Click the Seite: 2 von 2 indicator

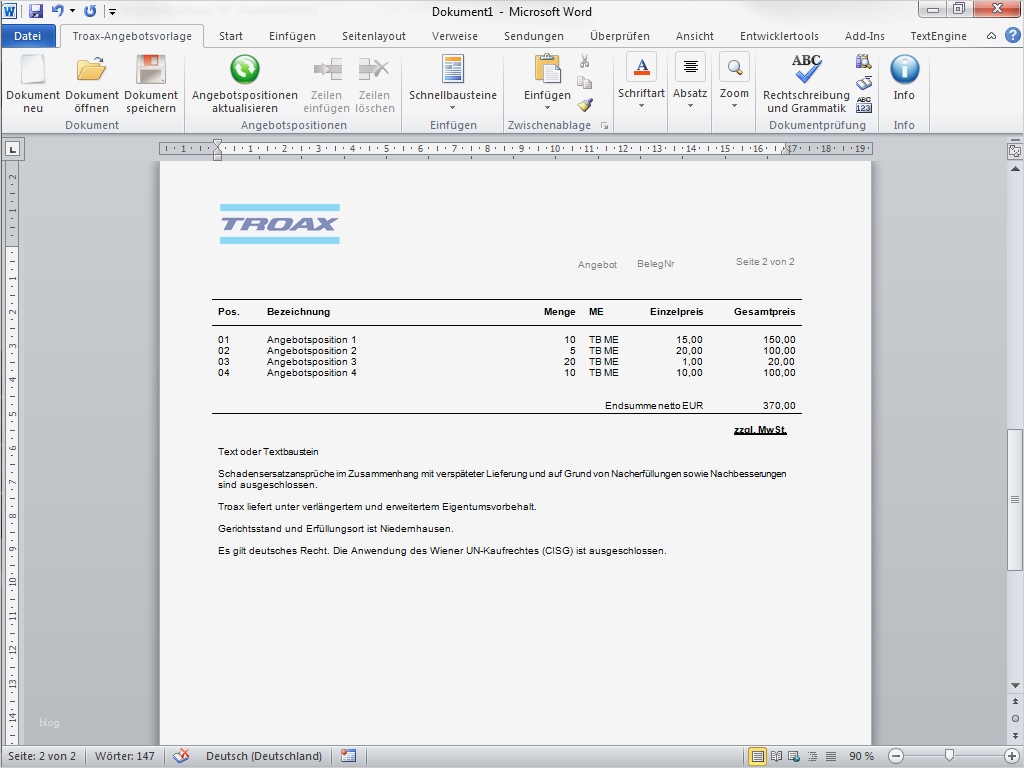click(42, 756)
